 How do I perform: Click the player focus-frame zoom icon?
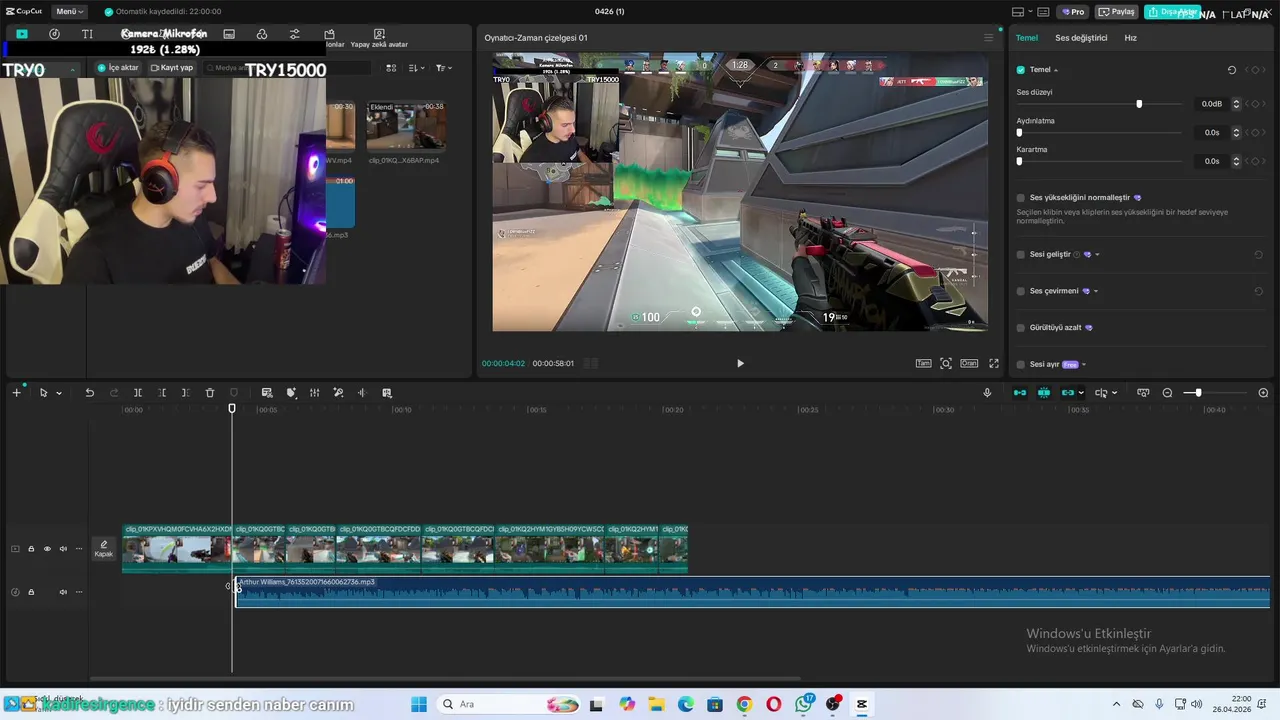[946, 363]
